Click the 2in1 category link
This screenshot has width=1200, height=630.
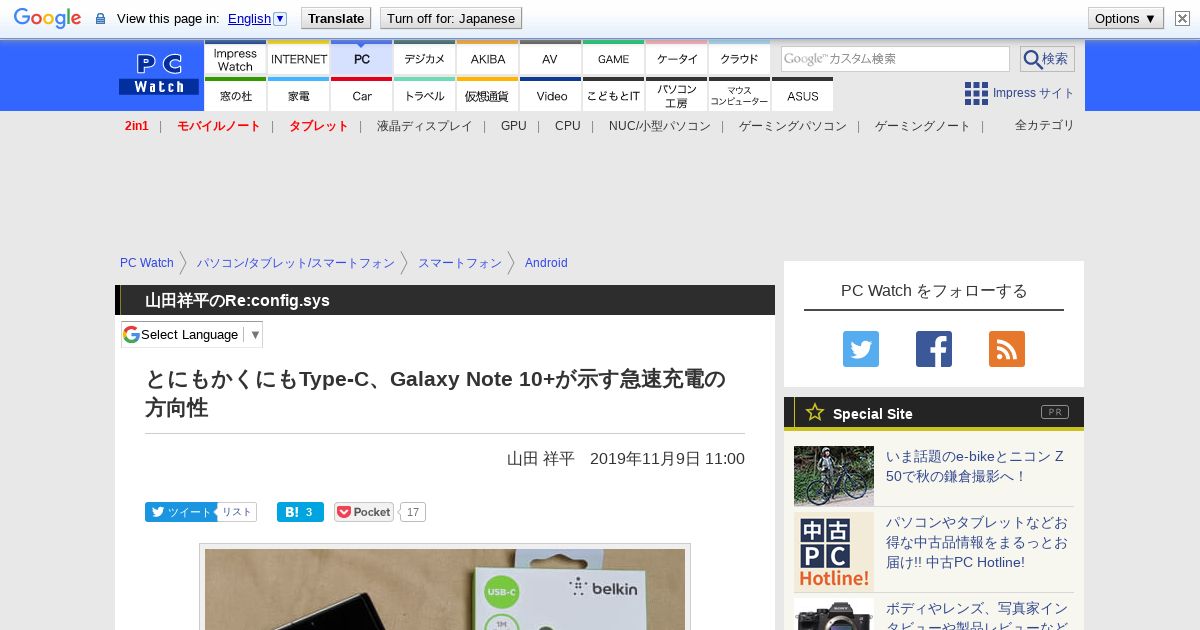[x=137, y=126]
